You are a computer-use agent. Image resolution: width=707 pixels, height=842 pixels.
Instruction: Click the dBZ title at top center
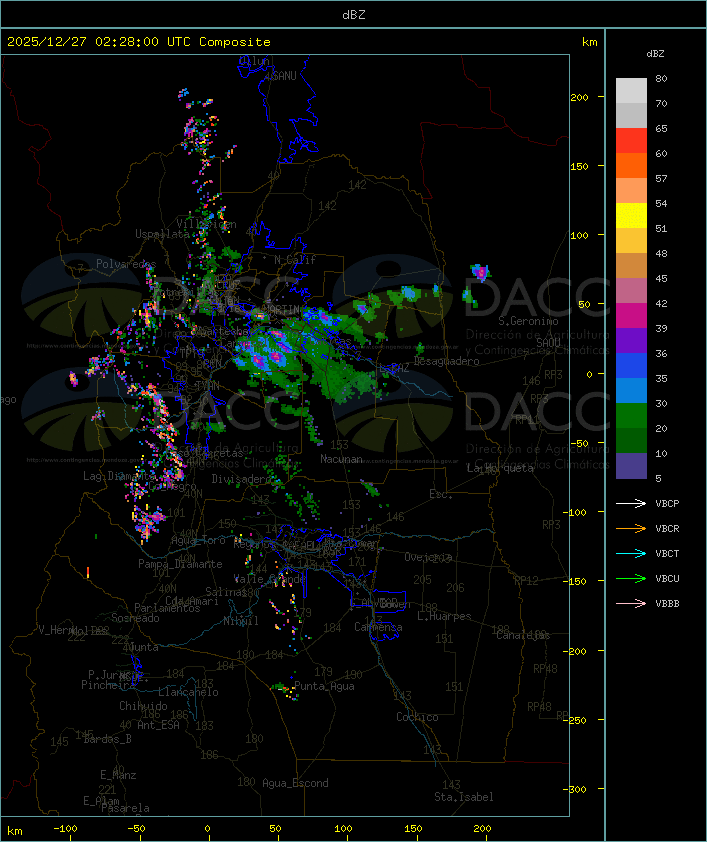pos(354,15)
